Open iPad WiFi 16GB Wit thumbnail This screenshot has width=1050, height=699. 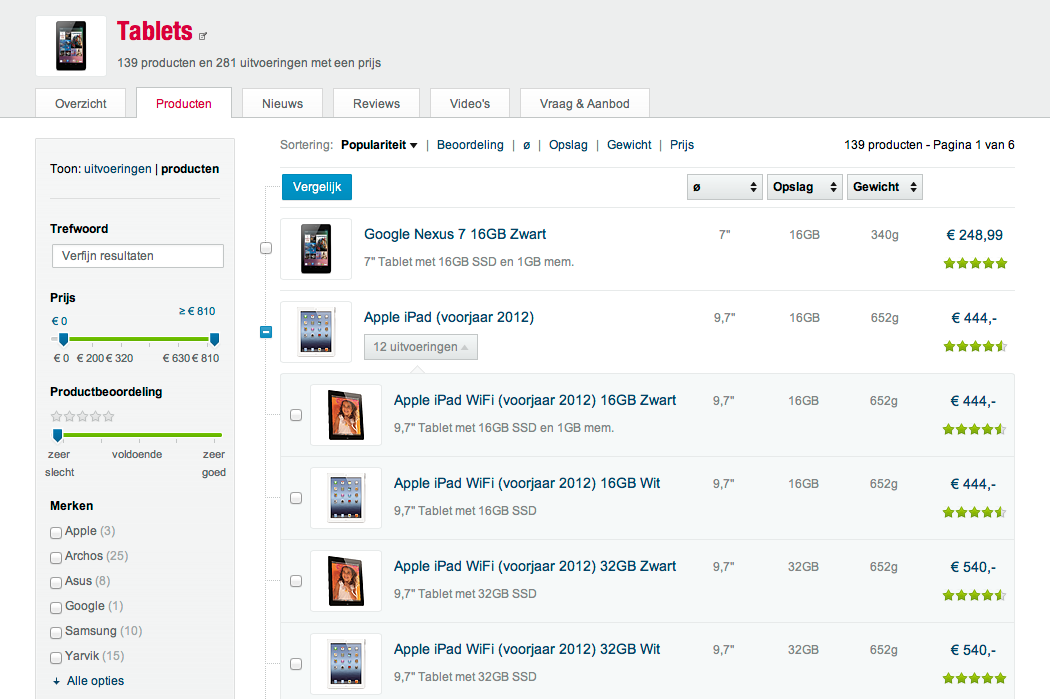(x=346, y=498)
